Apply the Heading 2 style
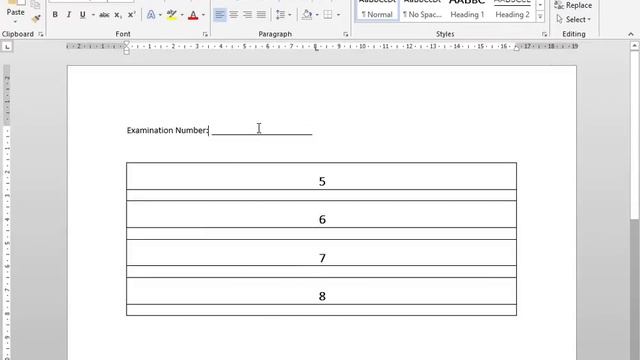The width and height of the screenshot is (640, 360). click(x=512, y=10)
